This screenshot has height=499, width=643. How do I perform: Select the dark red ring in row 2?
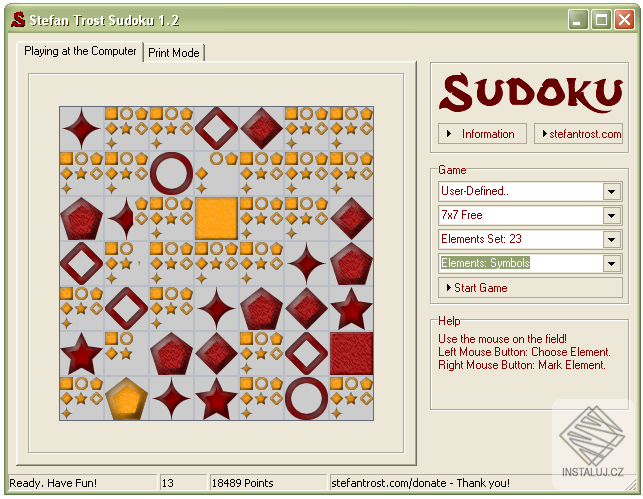tap(171, 173)
